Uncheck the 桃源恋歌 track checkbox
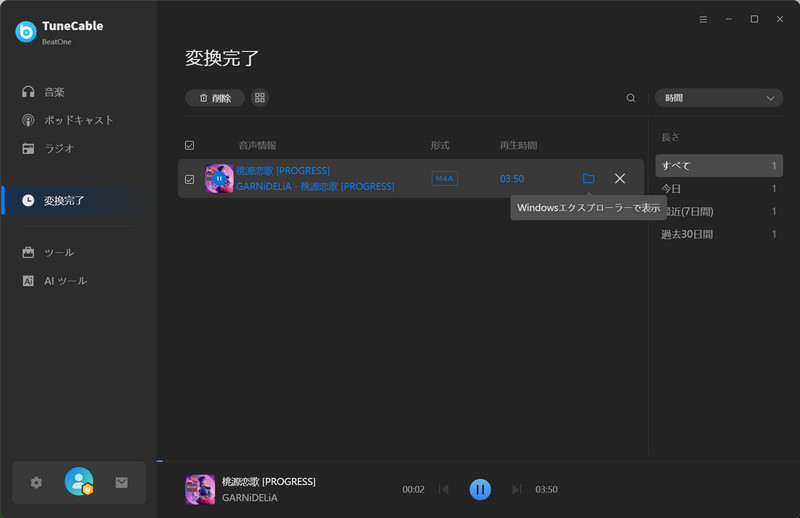This screenshot has height=518, width=800. (189, 179)
